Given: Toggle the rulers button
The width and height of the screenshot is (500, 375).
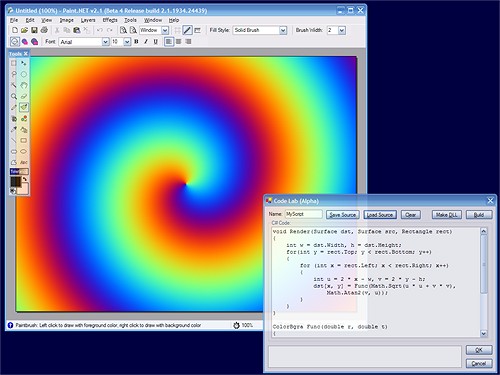Looking at the screenshot, I should pyautogui.click(x=198, y=30).
